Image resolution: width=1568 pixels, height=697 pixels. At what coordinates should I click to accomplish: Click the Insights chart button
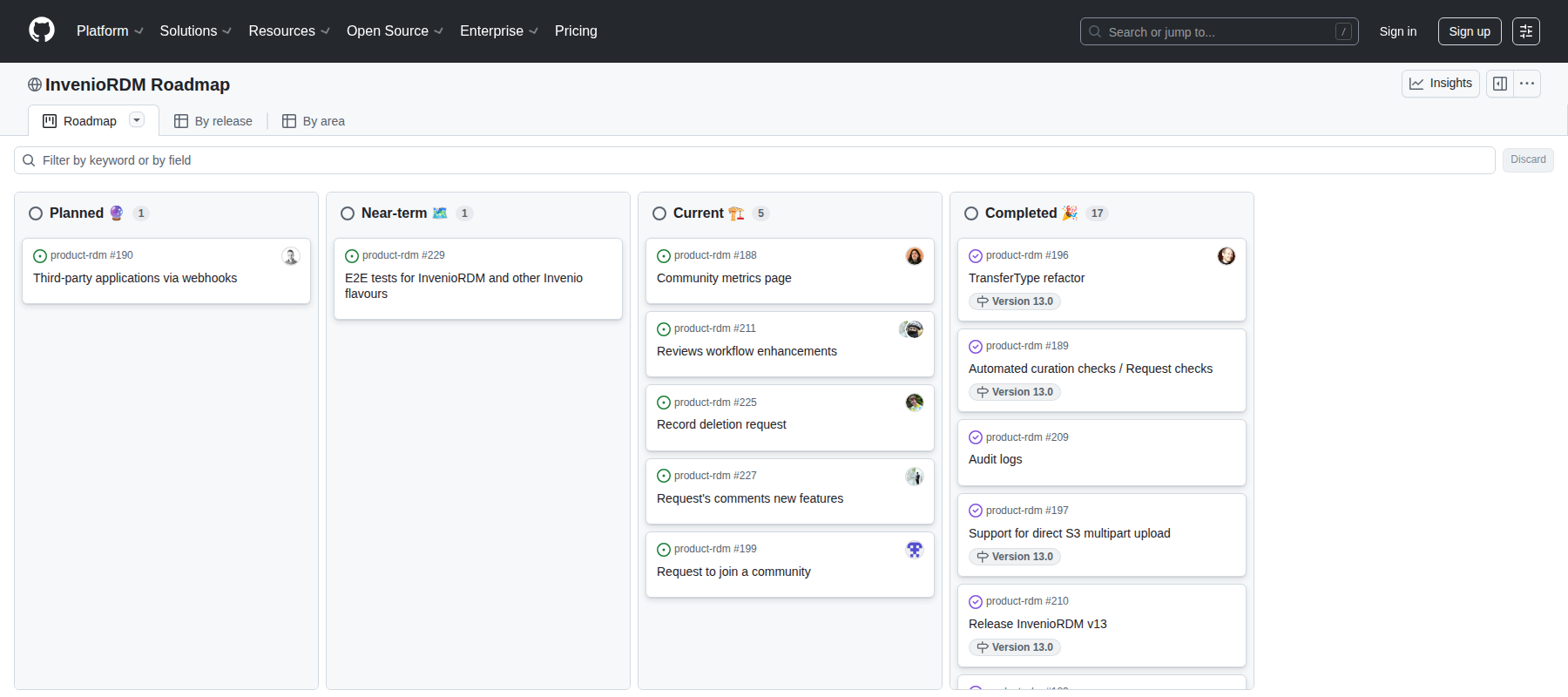(x=1441, y=84)
